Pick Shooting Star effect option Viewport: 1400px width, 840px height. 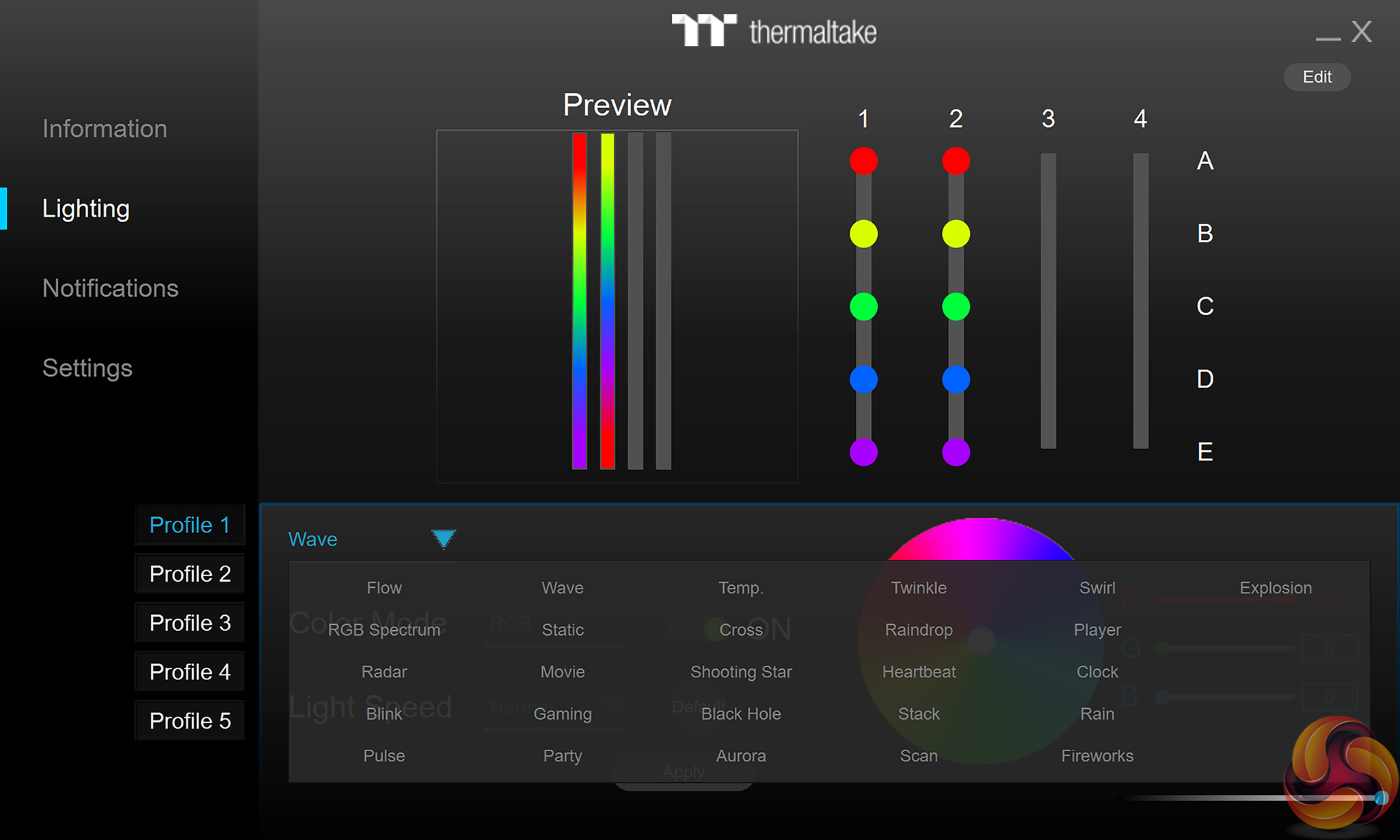click(741, 672)
